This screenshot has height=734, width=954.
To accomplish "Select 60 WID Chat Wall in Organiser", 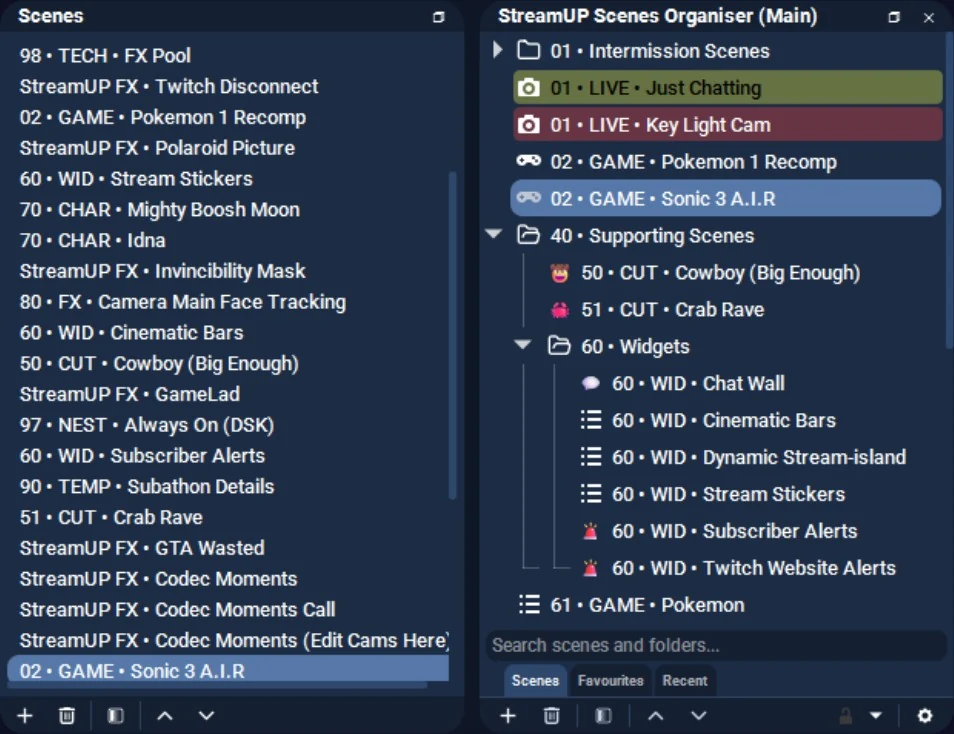I will [x=698, y=383].
